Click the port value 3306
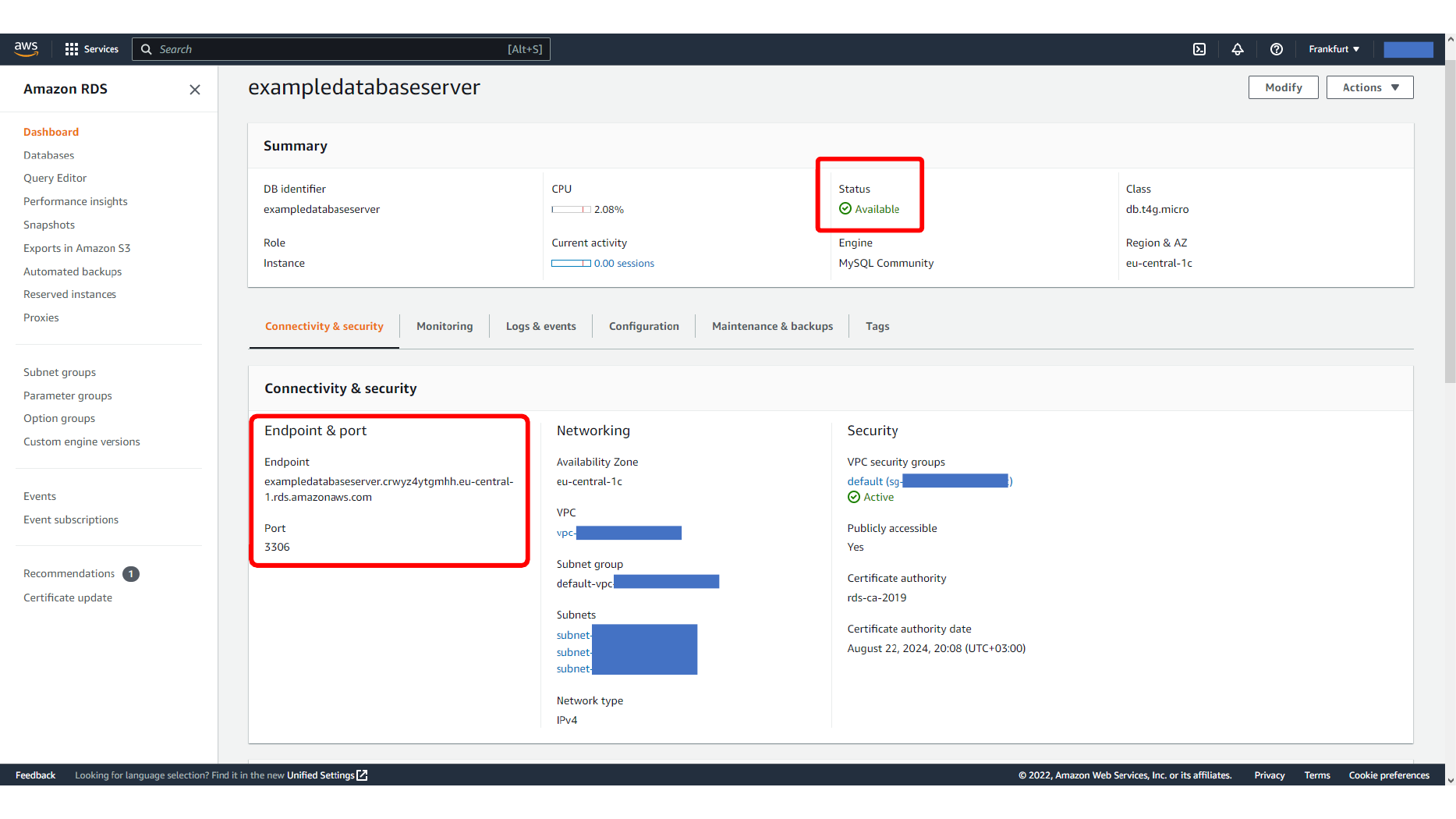The height and width of the screenshot is (819, 1456). [277, 547]
